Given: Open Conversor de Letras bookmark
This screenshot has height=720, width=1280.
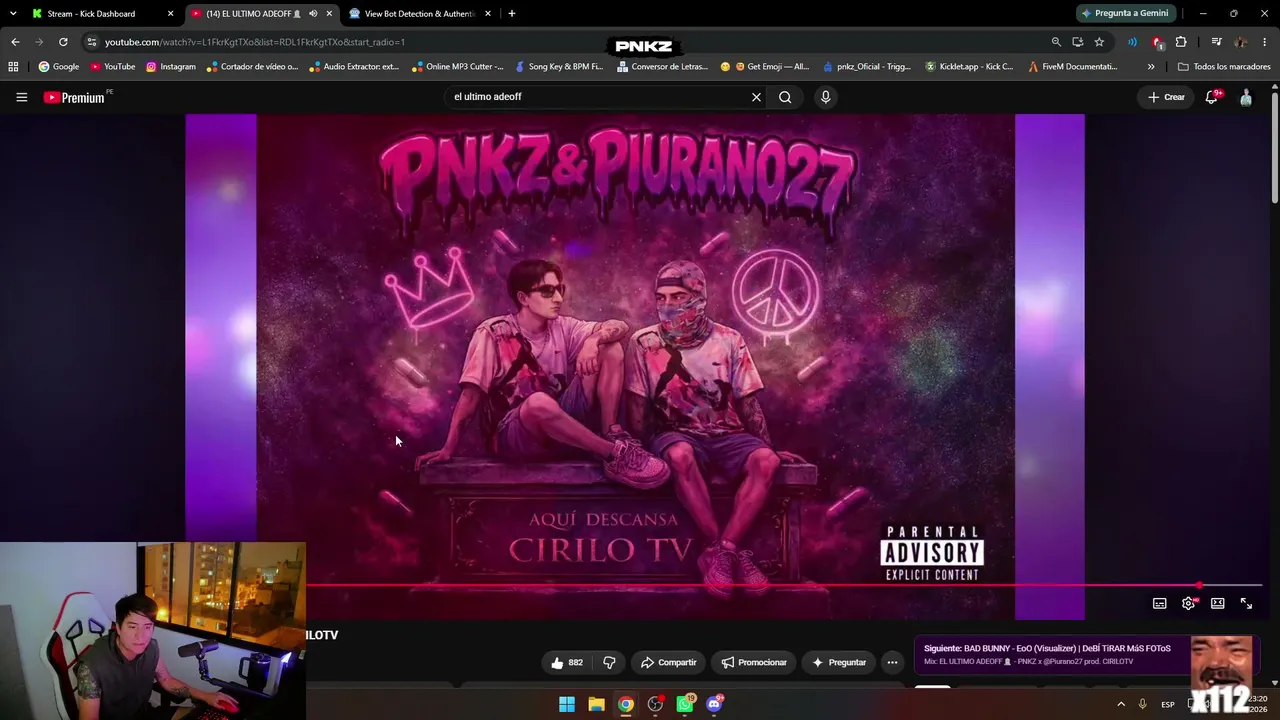Looking at the screenshot, I should click(x=662, y=67).
